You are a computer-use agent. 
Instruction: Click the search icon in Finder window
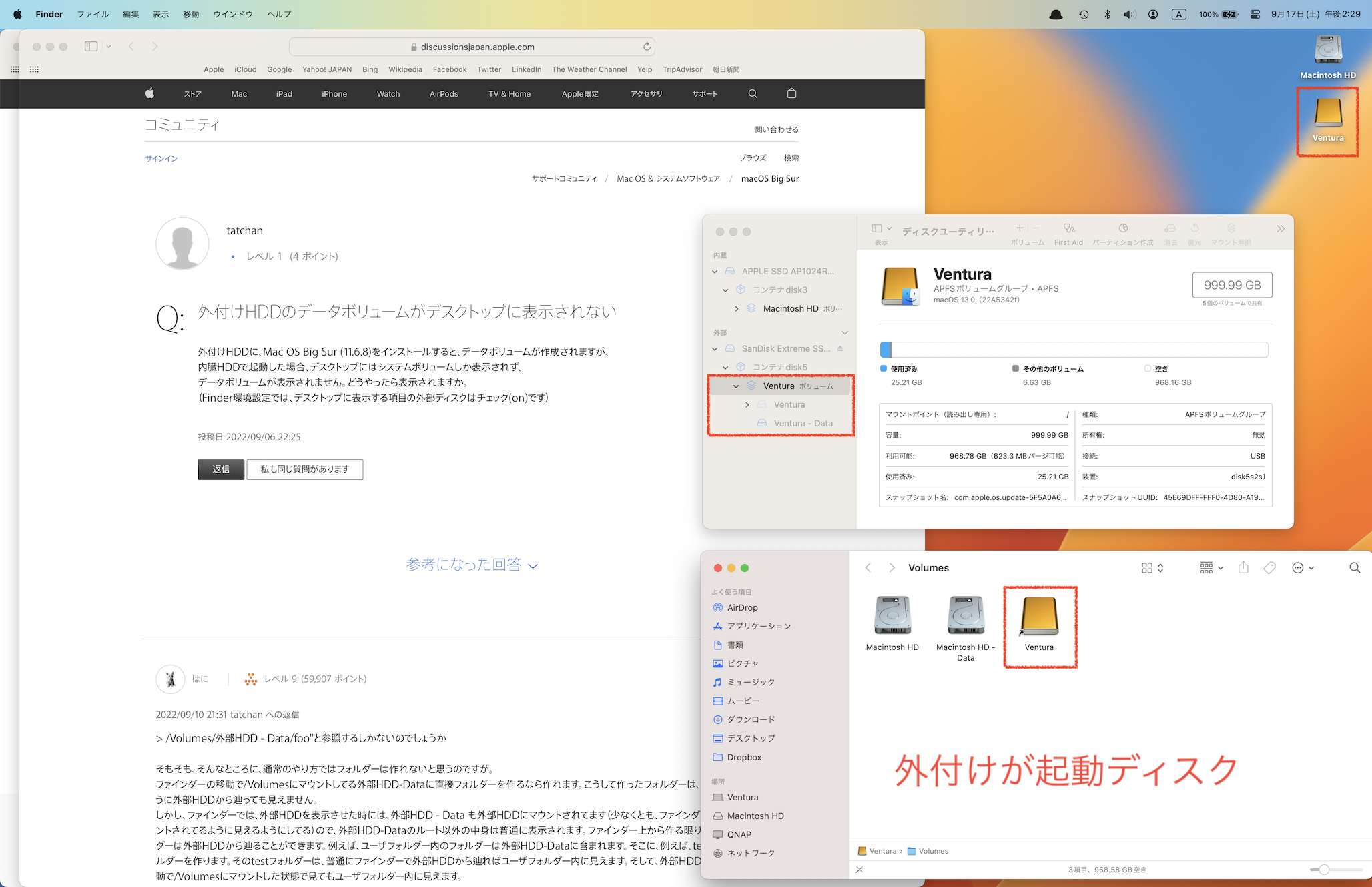coord(1354,567)
